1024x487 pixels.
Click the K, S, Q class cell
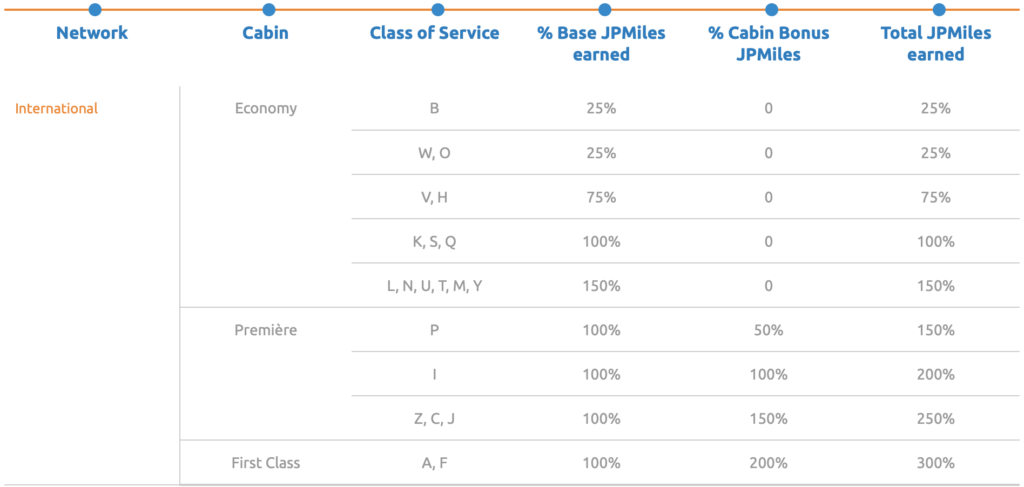coord(434,242)
